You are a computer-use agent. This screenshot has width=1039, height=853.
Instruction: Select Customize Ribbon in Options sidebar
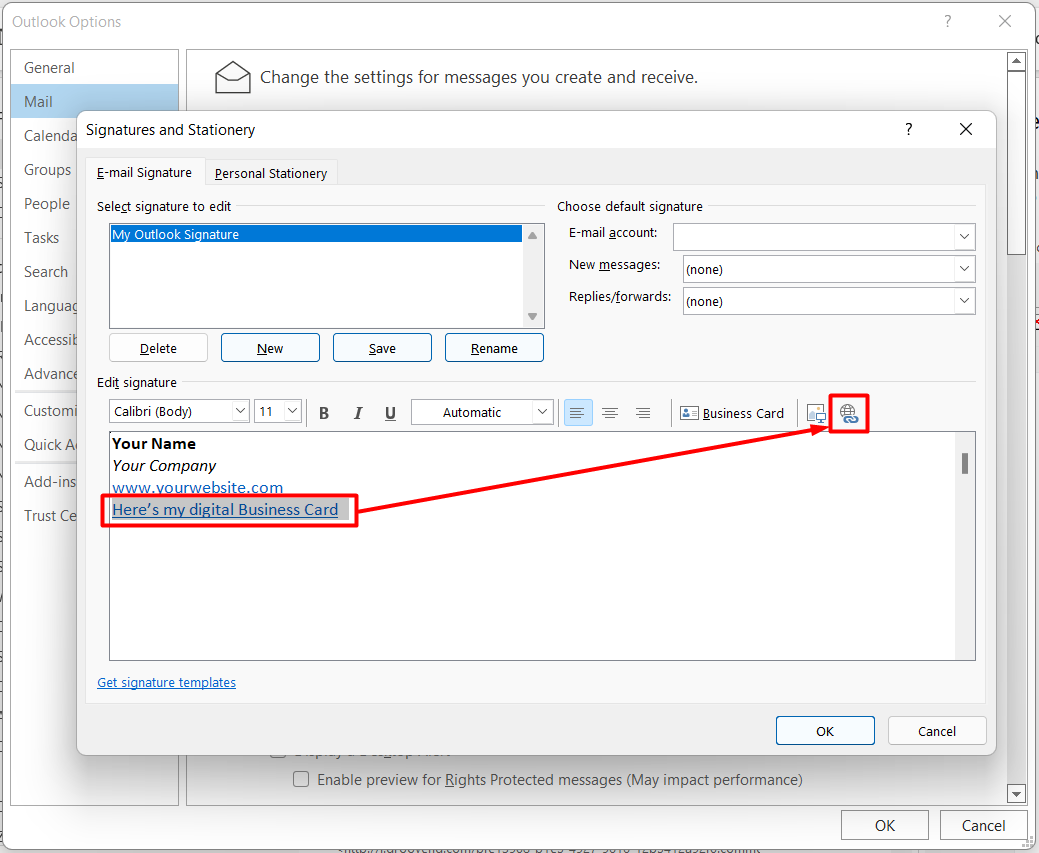click(x=50, y=411)
